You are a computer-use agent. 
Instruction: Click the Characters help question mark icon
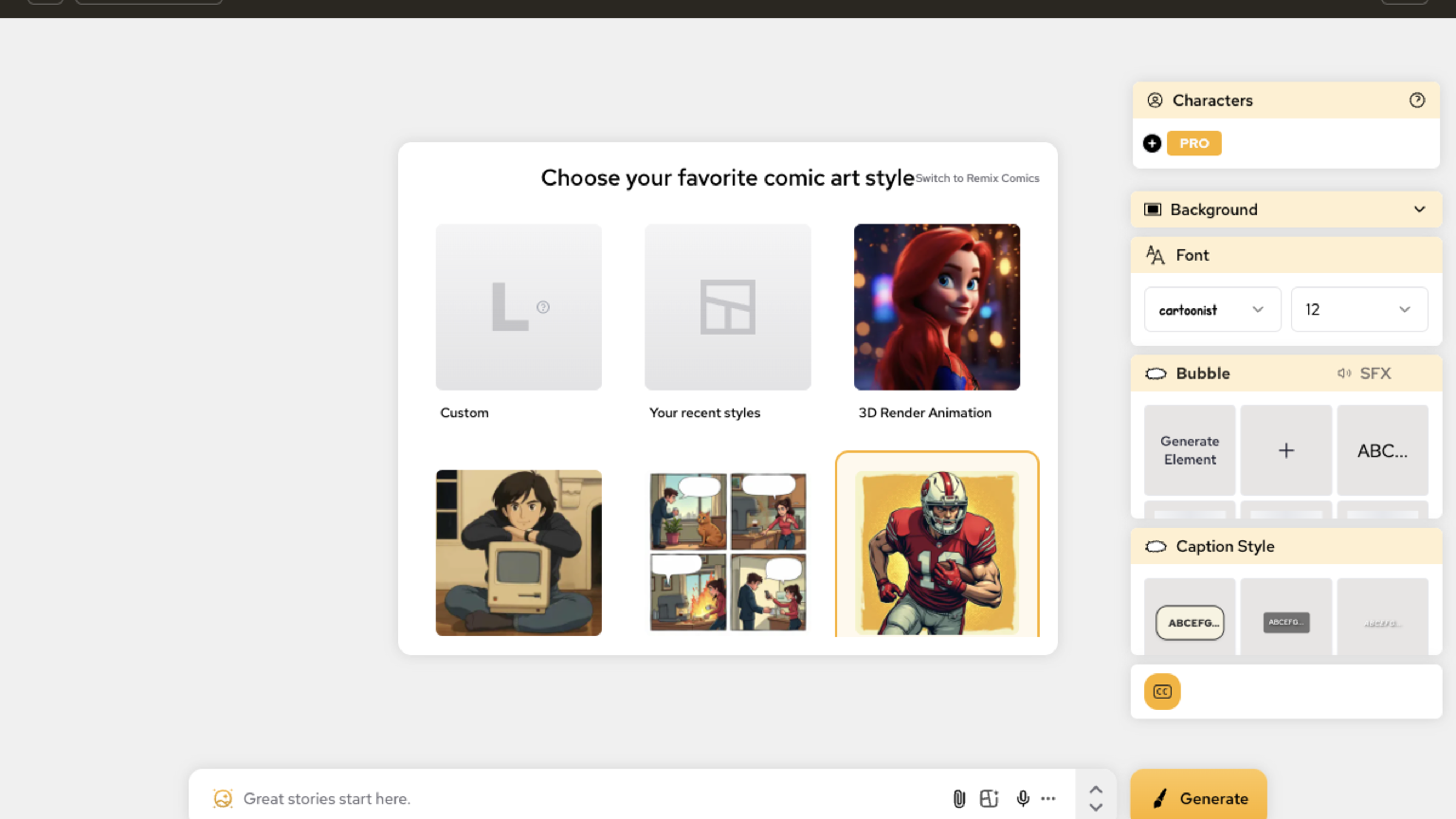click(x=1417, y=100)
